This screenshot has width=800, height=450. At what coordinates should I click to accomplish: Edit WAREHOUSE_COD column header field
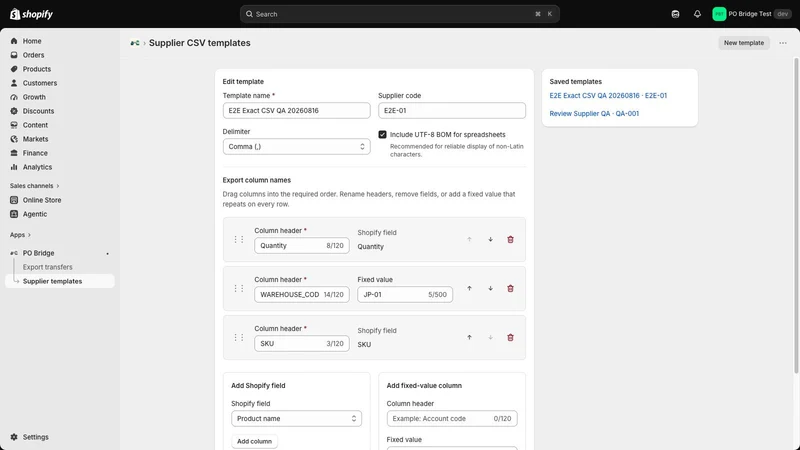coord(302,294)
